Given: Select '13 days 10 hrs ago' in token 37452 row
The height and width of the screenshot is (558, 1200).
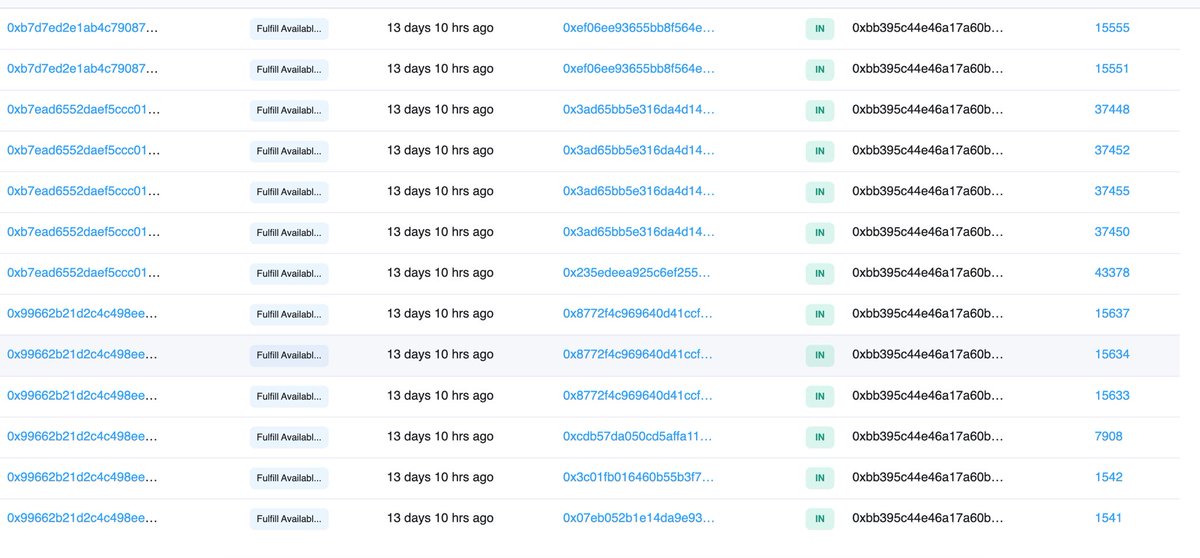Looking at the screenshot, I should tap(440, 150).
